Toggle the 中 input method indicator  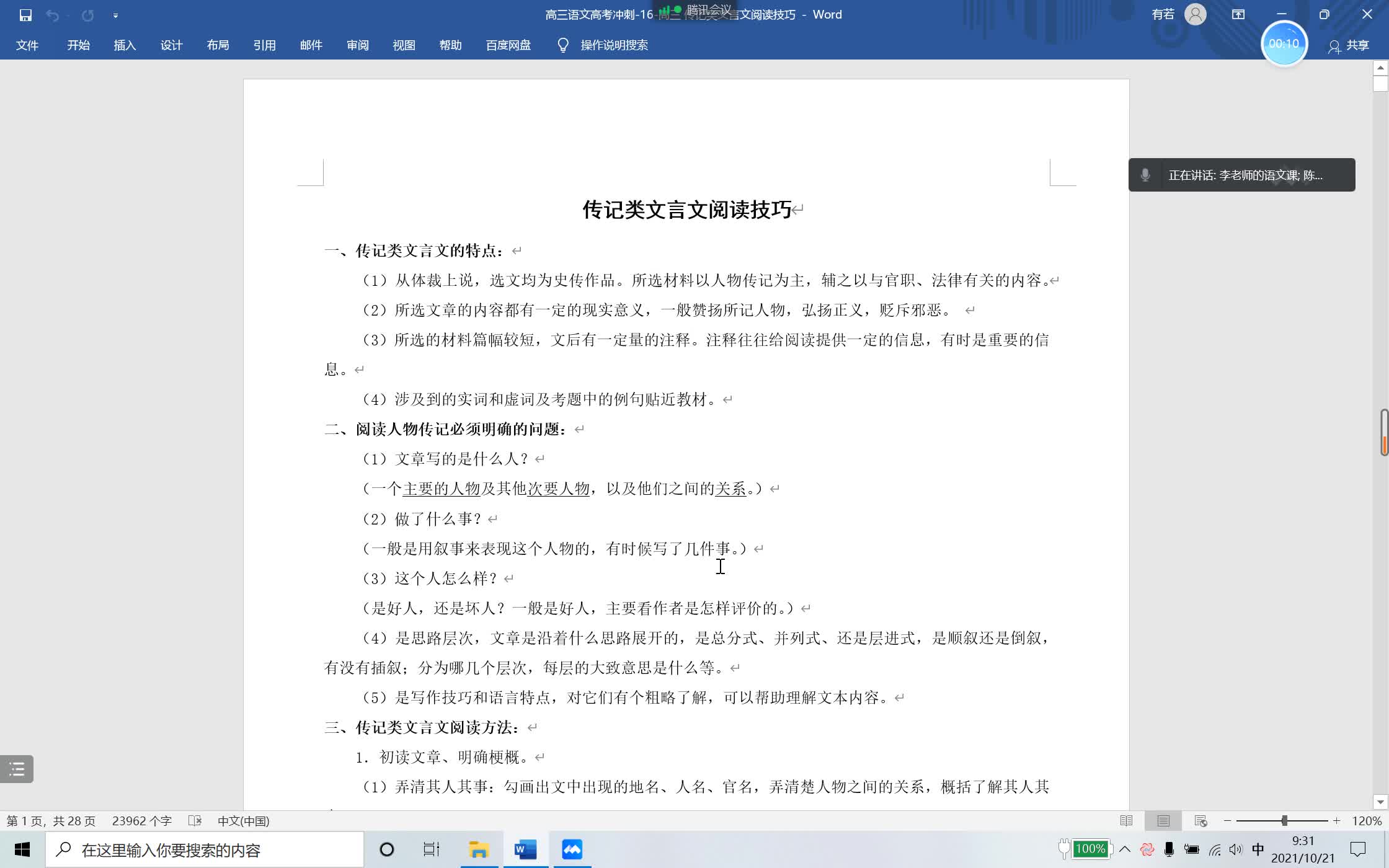[x=1258, y=849]
